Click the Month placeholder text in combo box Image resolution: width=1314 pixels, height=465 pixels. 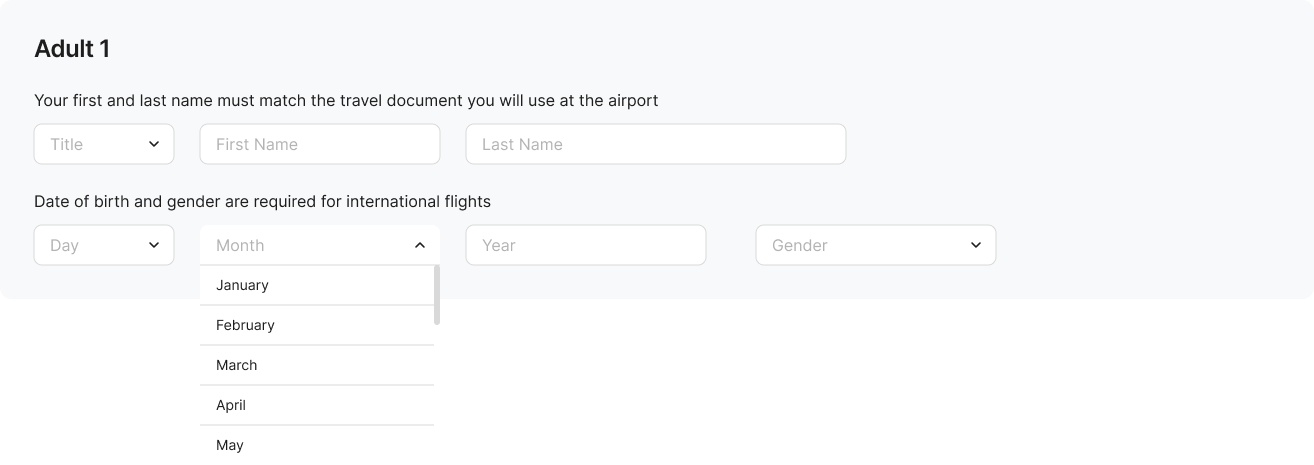click(x=240, y=245)
